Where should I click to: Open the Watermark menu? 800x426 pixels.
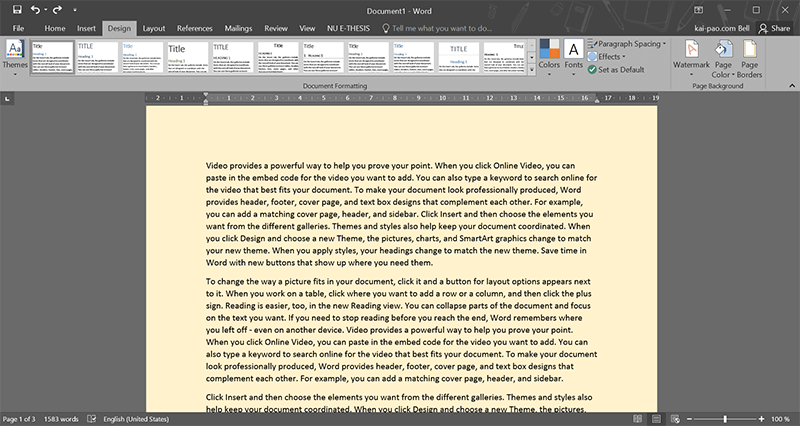coord(691,59)
